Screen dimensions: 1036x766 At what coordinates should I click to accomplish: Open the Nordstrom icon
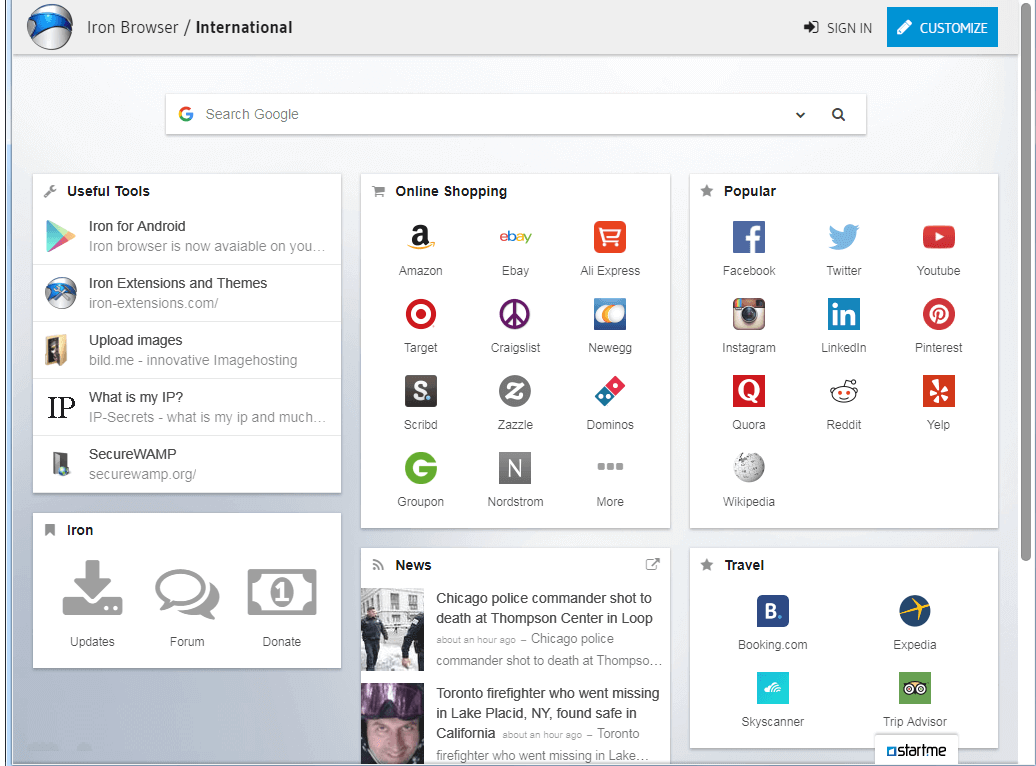pyautogui.click(x=515, y=468)
